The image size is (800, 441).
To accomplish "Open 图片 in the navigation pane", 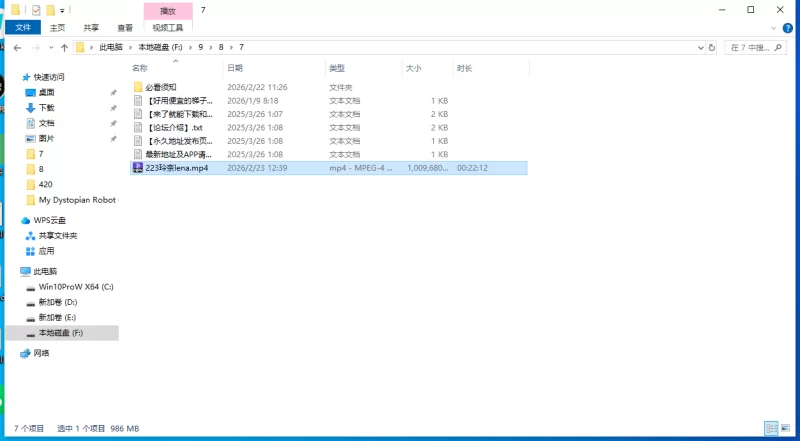I will tap(46, 138).
